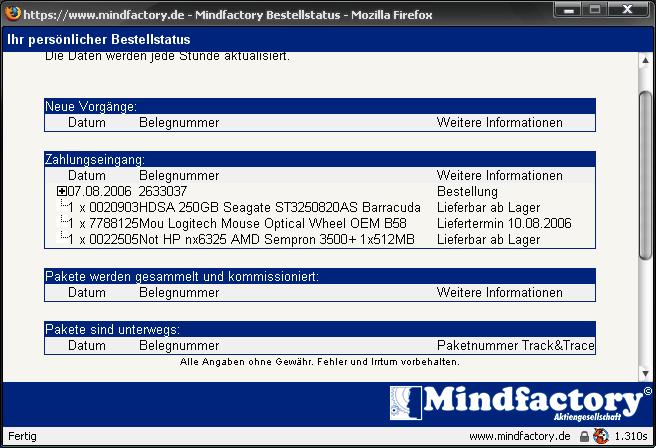This screenshot has height=448, width=656.
Task: Click the scrollbar down arrow
Action: tap(645, 373)
